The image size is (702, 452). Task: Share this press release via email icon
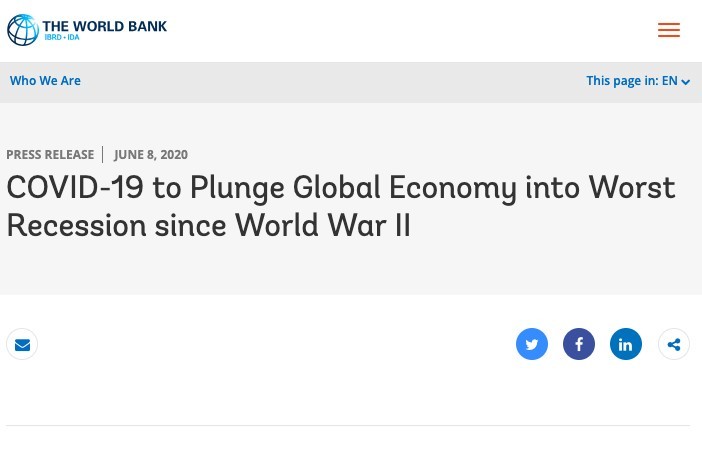click(22, 344)
